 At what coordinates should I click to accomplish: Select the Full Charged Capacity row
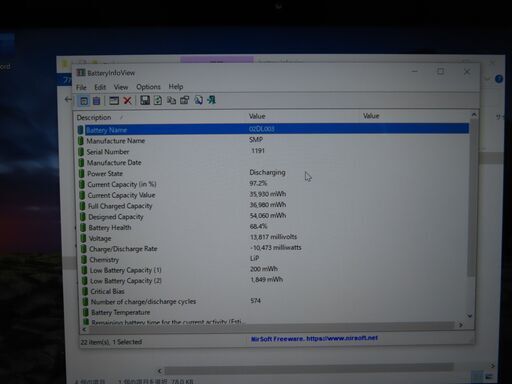[x=273, y=205]
